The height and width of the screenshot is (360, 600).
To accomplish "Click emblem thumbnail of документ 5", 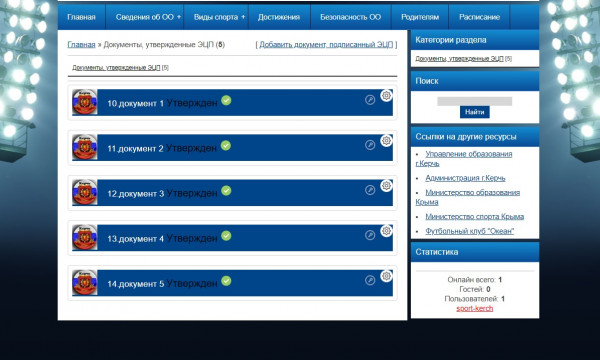I will point(85,283).
